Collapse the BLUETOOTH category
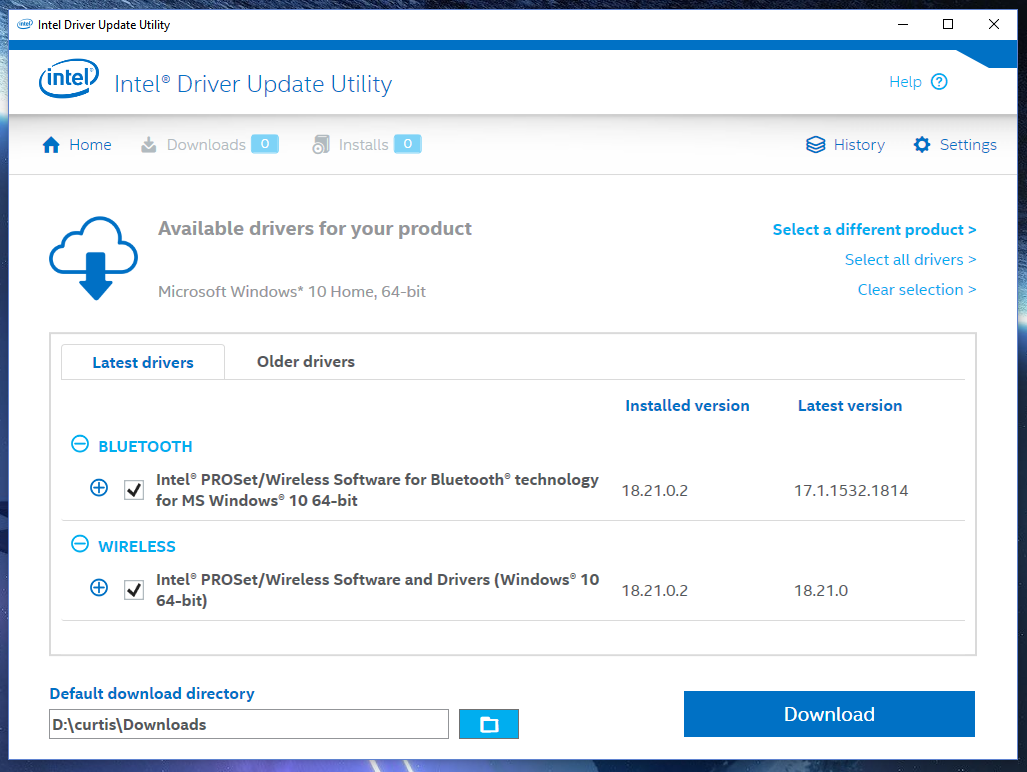This screenshot has width=1027, height=772. [80, 445]
